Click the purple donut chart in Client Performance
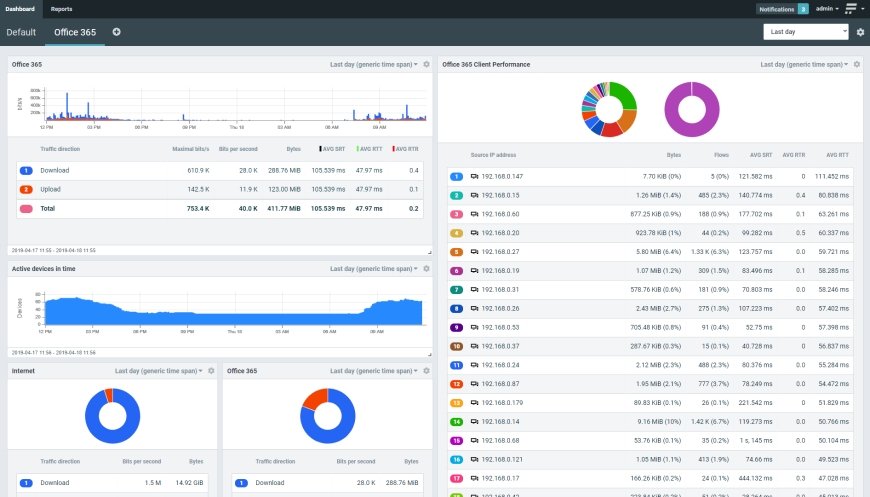 (x=692, y=109)
